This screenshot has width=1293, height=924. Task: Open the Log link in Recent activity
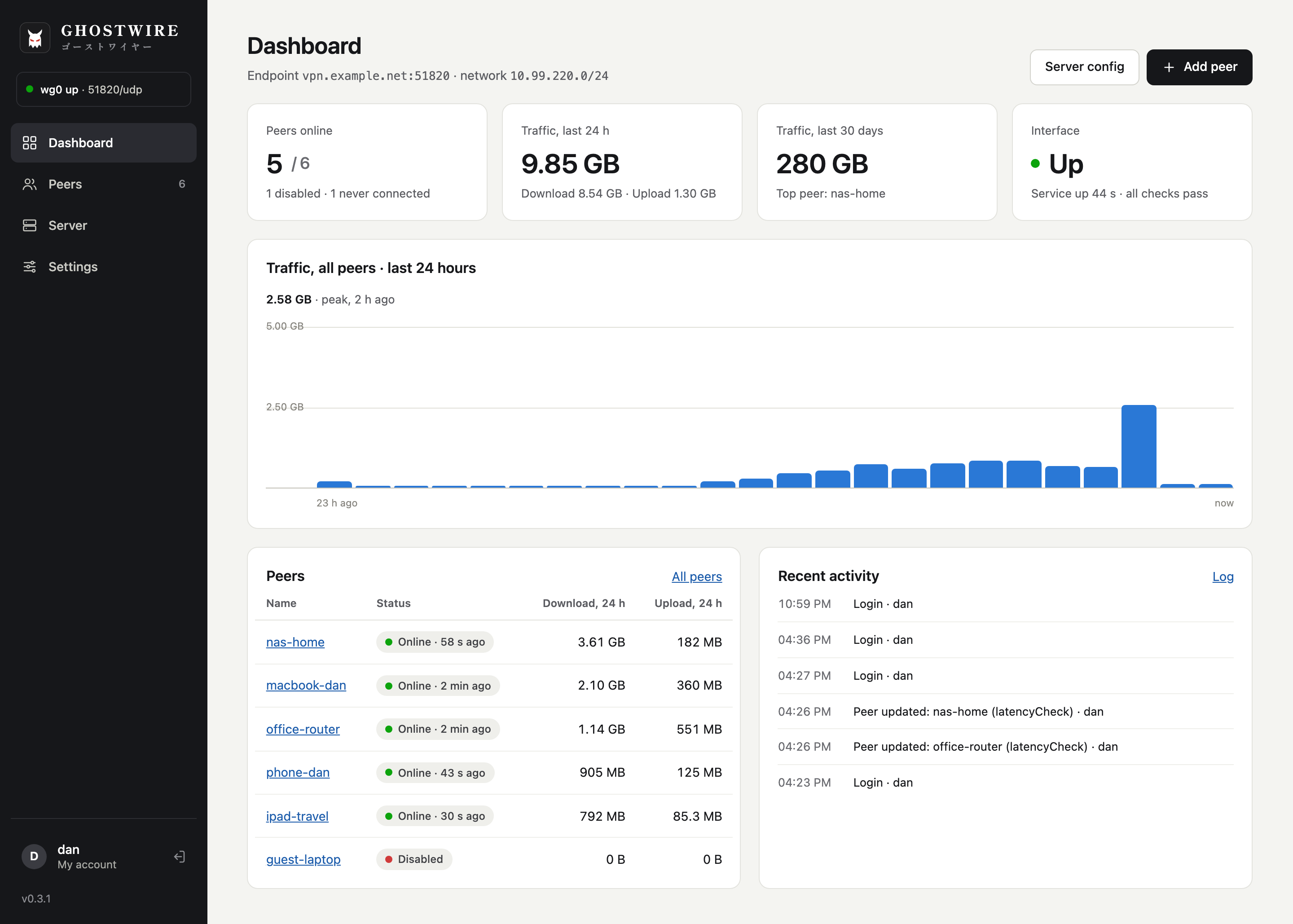click(x=1223, y=576)
